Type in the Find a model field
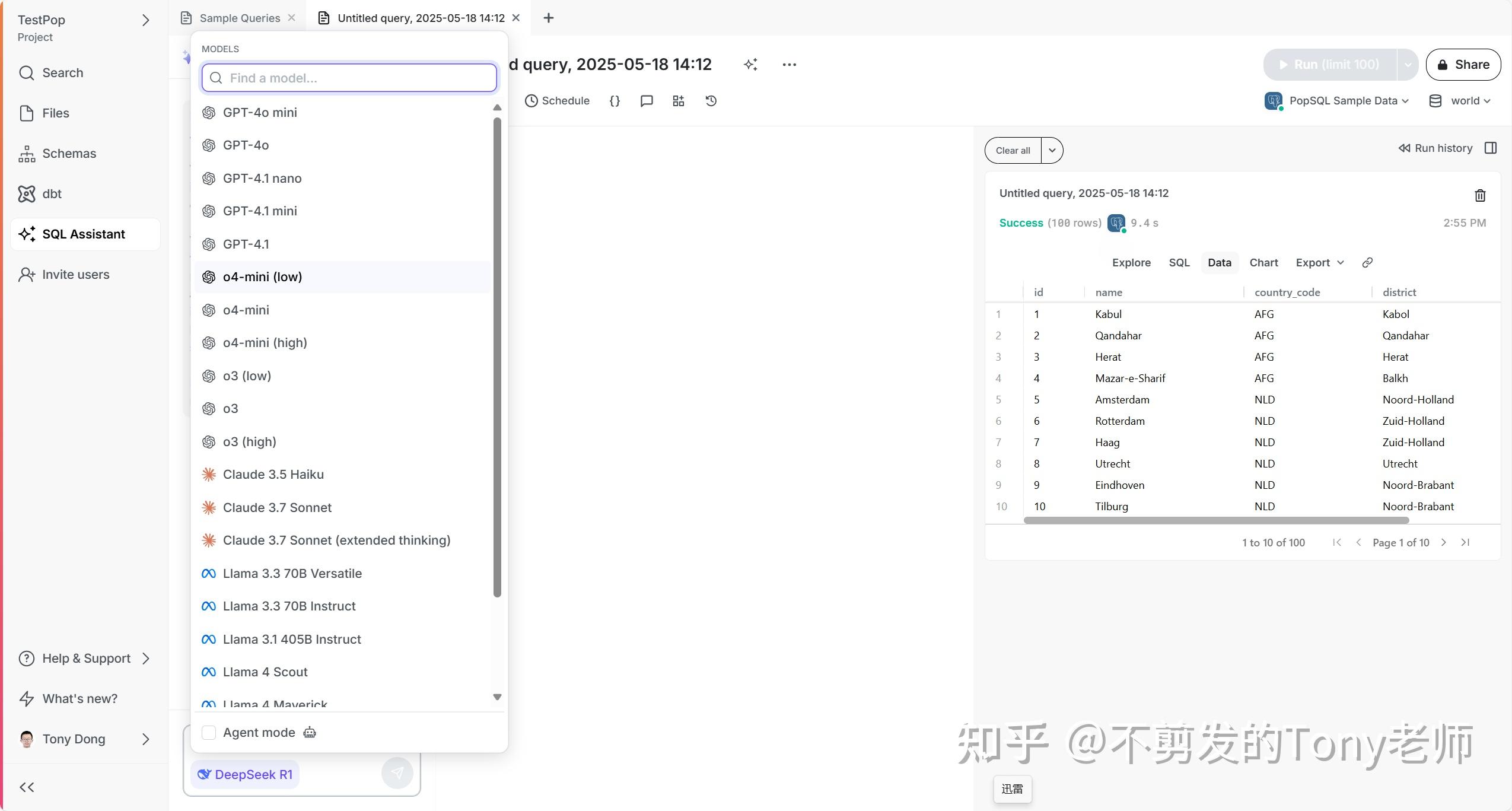1512x811 pixels. click(x=349, y=78)
